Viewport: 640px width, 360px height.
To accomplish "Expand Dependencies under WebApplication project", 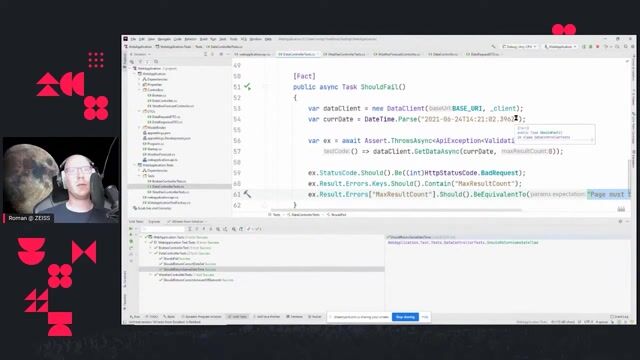I will pyautogui.click(x=139, y=79).
